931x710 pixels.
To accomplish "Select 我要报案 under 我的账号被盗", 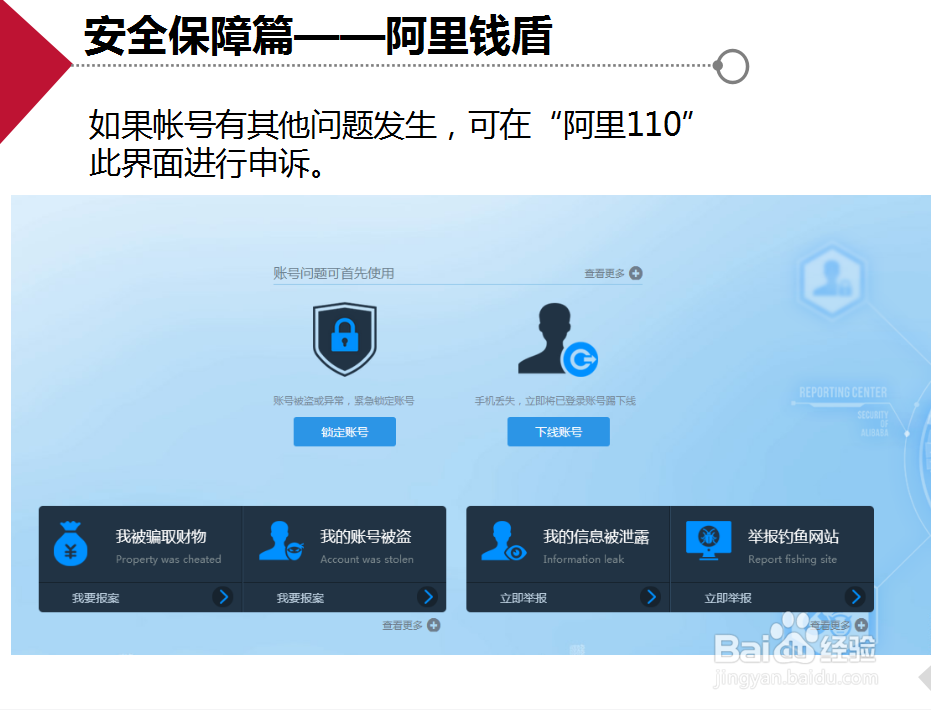I will tap(300, 598).
